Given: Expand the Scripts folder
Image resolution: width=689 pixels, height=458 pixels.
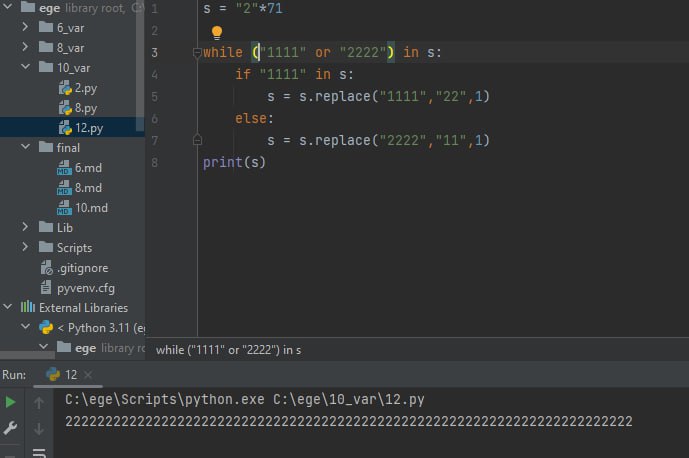Looking at the screenshot, I should pyautogui.click(x=25, y=247).
